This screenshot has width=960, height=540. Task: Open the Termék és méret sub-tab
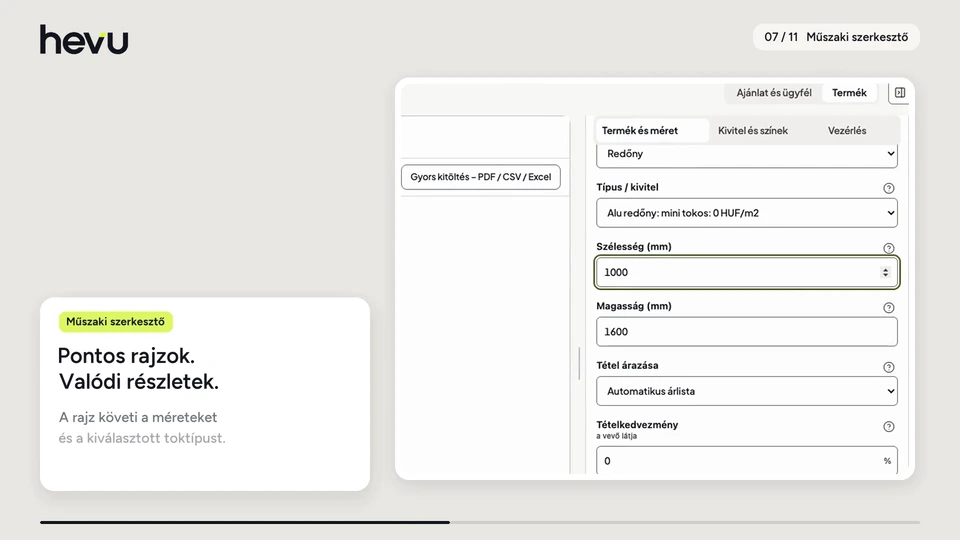tap(651, 130)
